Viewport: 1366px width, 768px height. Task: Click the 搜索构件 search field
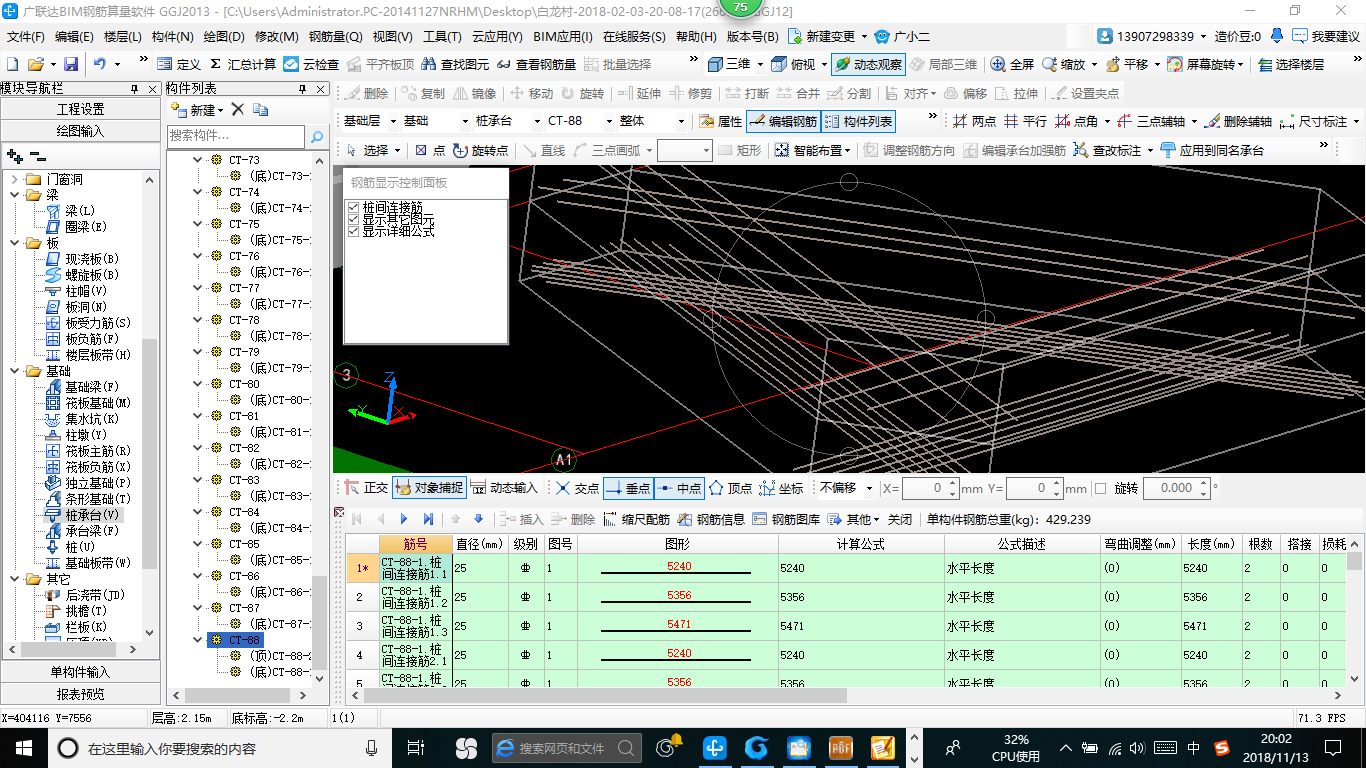tap(236, 135)
